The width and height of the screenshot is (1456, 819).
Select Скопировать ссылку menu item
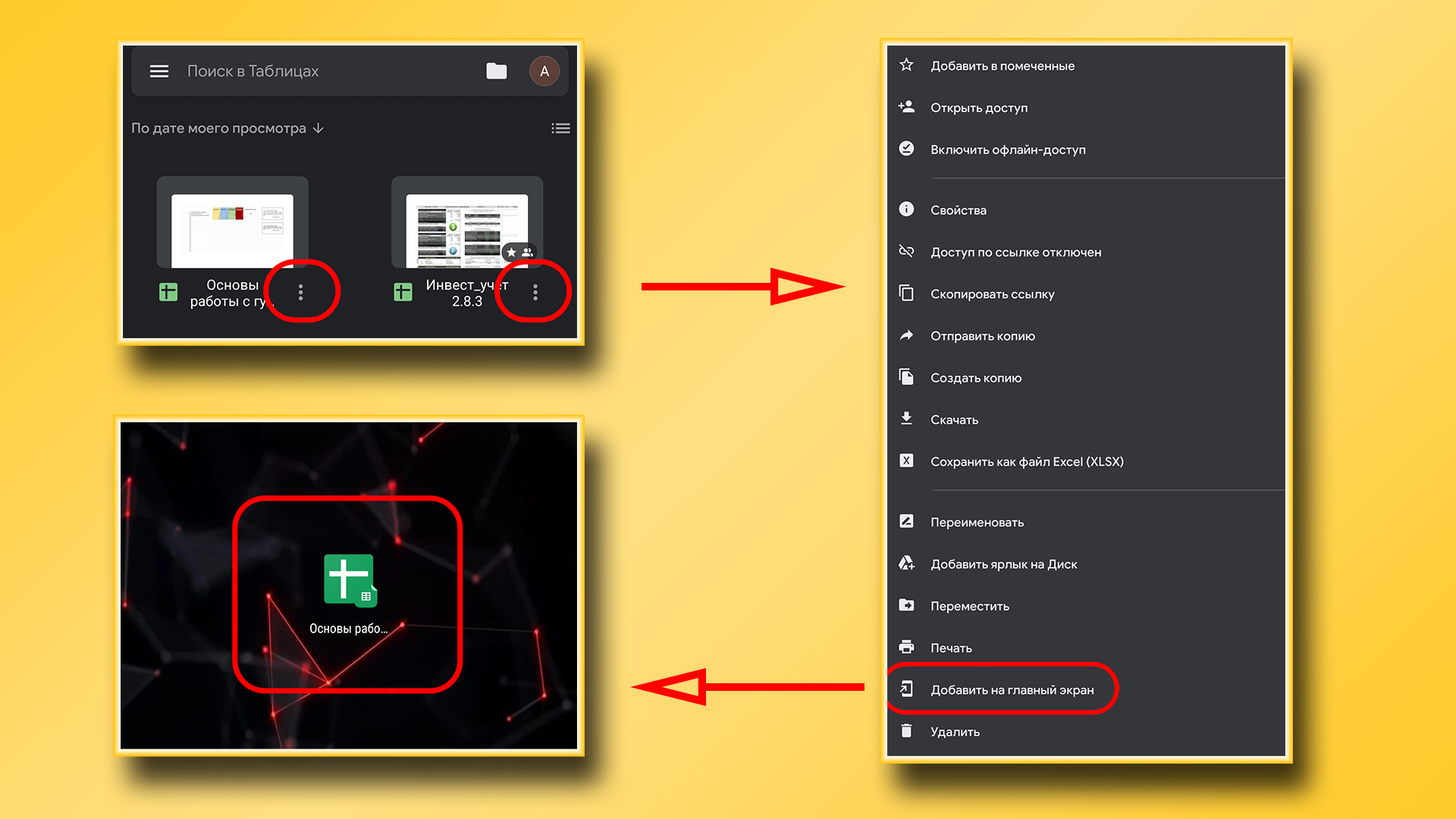click(x=1086, y=294)
